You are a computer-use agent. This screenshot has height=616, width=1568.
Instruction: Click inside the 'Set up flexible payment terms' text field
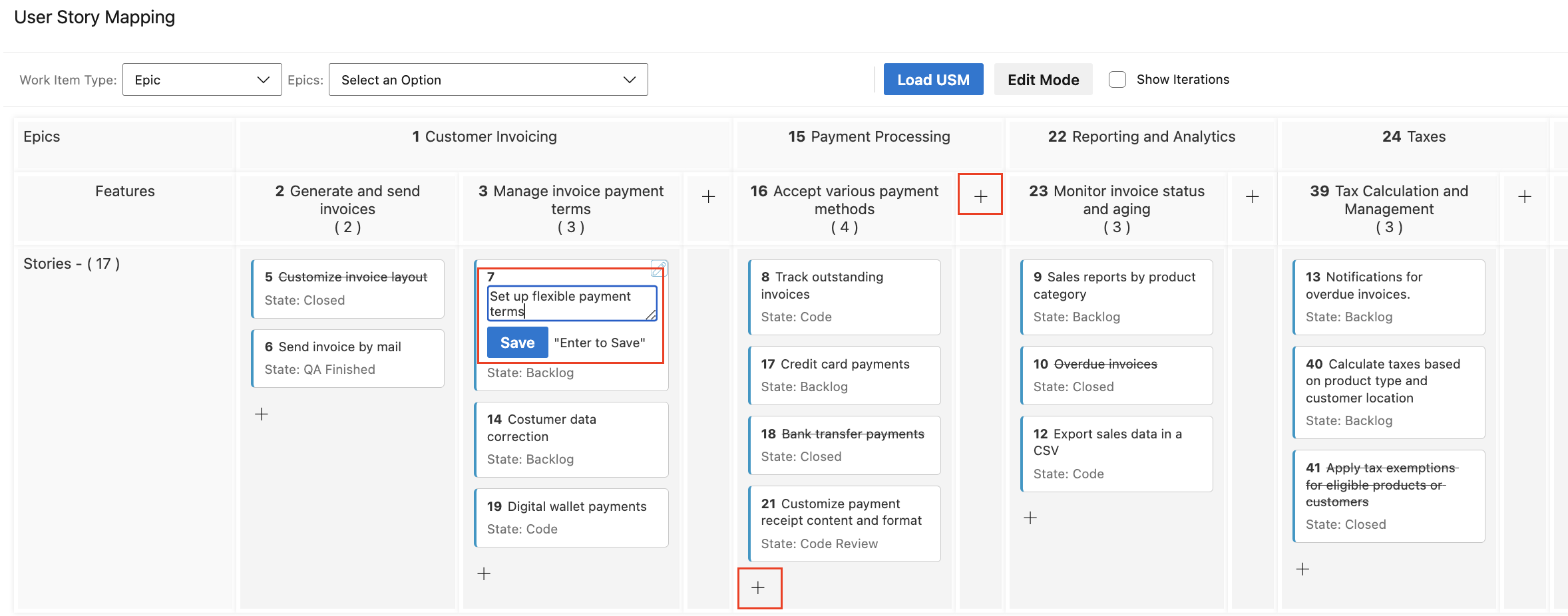pos(570,303)
